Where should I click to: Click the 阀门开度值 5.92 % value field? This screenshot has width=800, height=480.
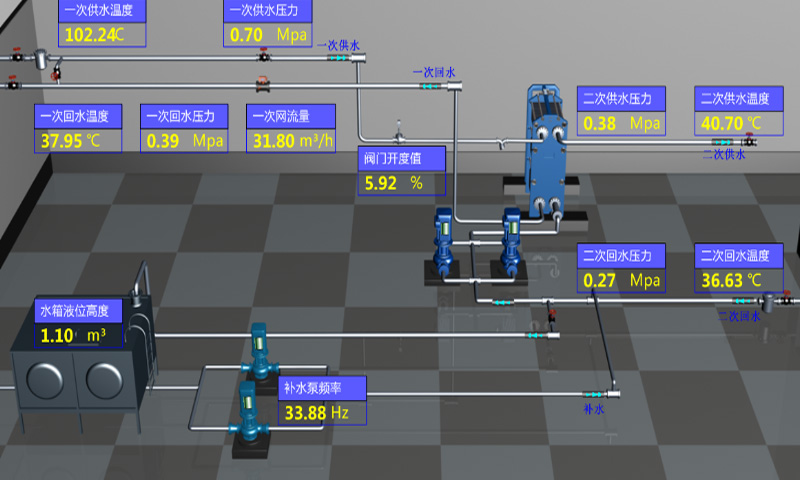[402, 183]
